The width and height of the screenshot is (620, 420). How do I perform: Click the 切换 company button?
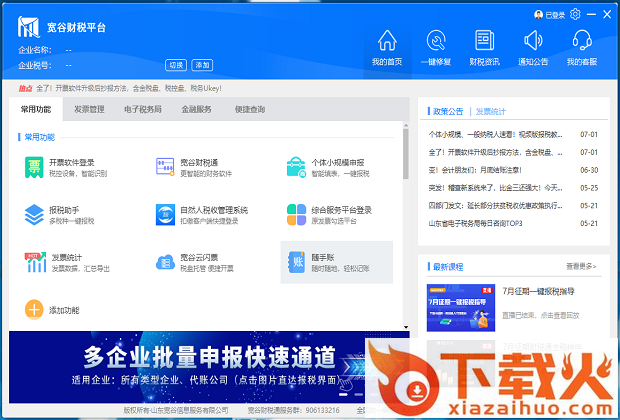click(176, 65)
